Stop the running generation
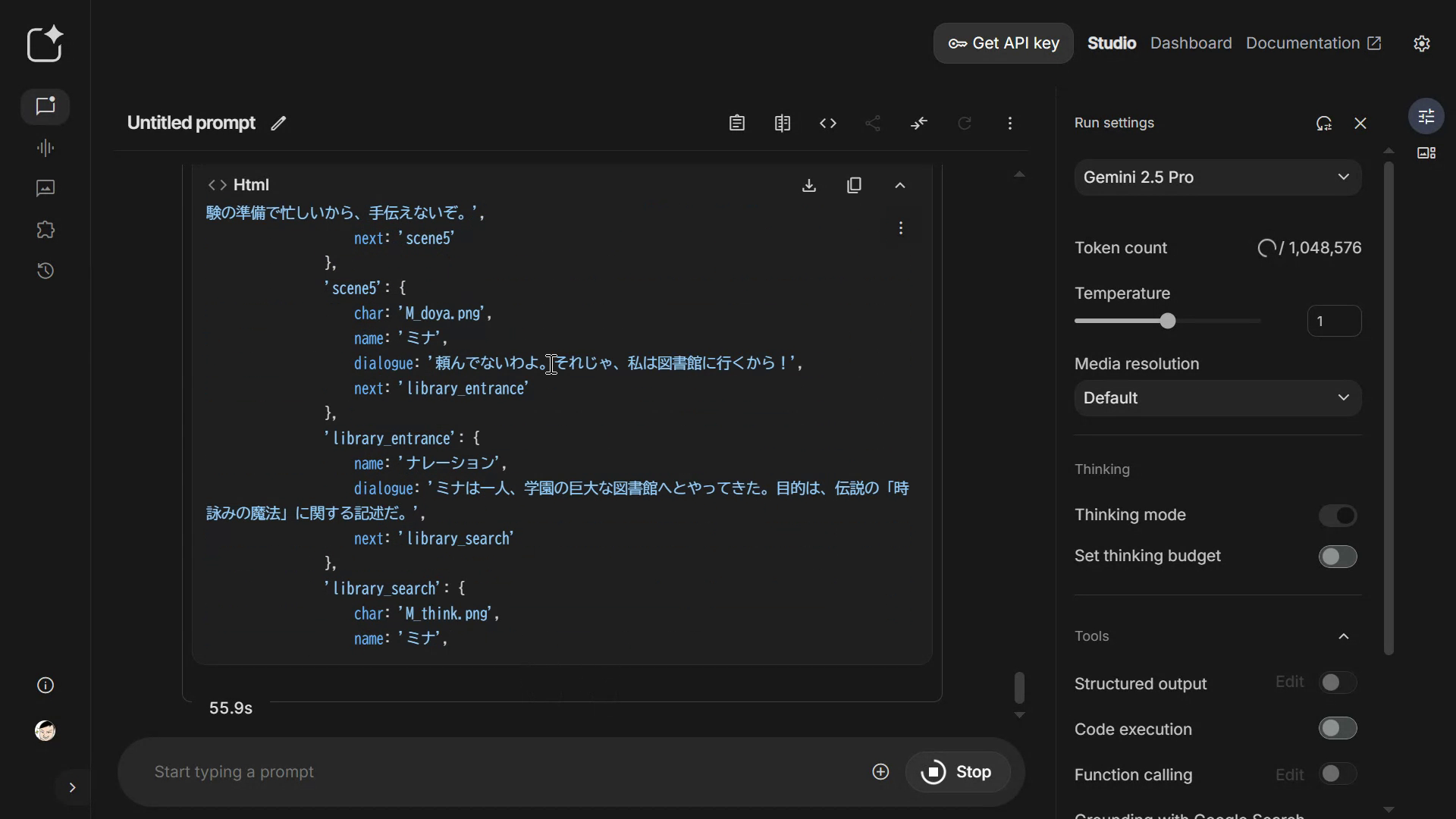 pos(957,772)
